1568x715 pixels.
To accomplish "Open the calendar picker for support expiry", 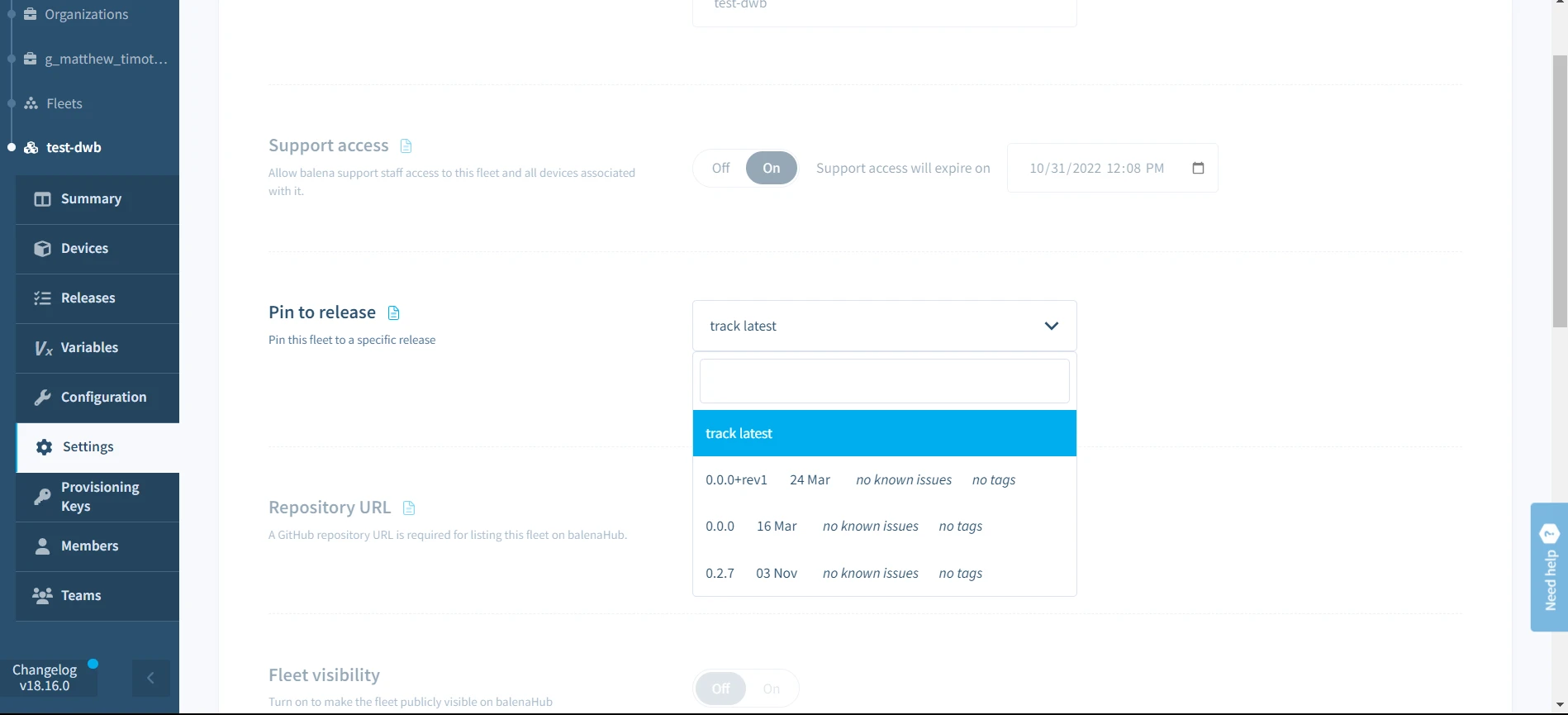I will coord(1198,168).
